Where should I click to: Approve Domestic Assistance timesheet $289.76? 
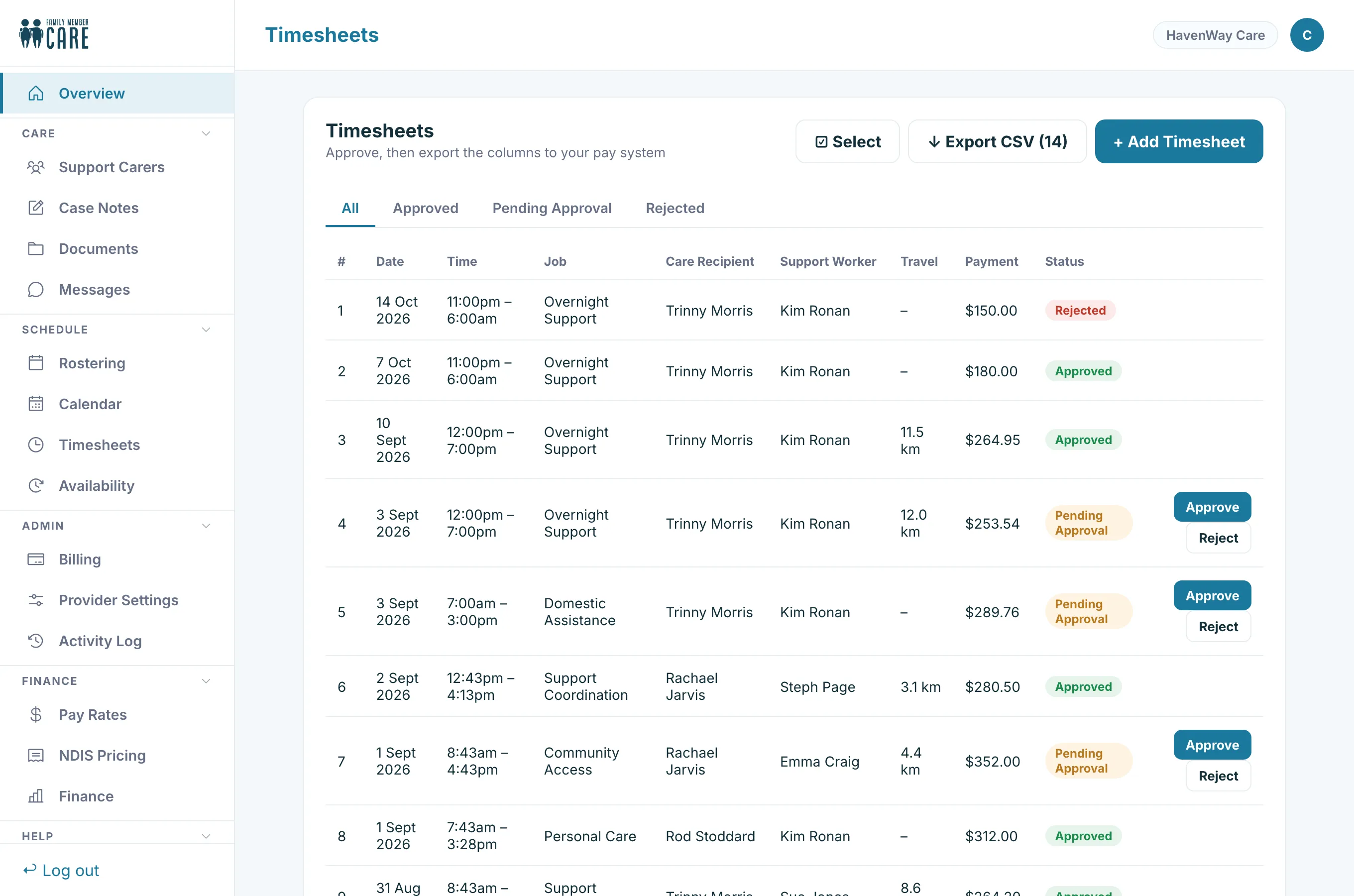pos(1212,595)
